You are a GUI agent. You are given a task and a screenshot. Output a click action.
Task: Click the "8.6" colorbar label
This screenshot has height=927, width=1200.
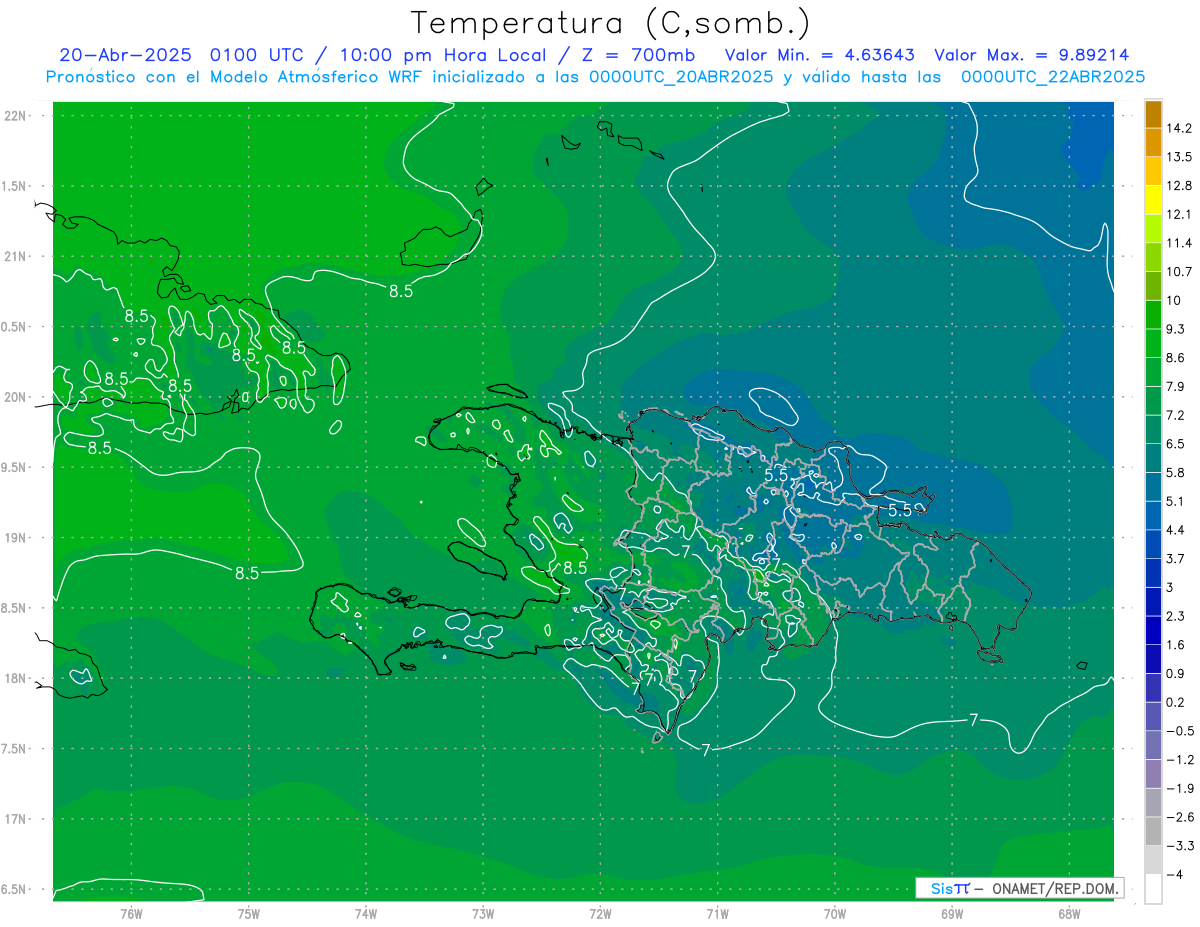pos(1176,358)
